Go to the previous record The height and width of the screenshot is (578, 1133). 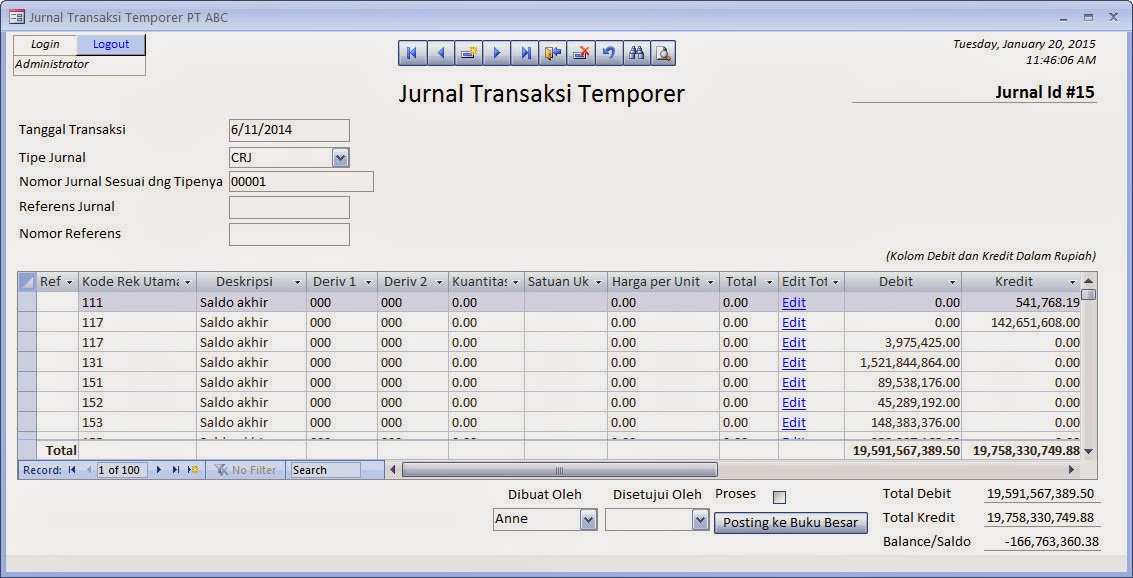click(x=440, y=52)
